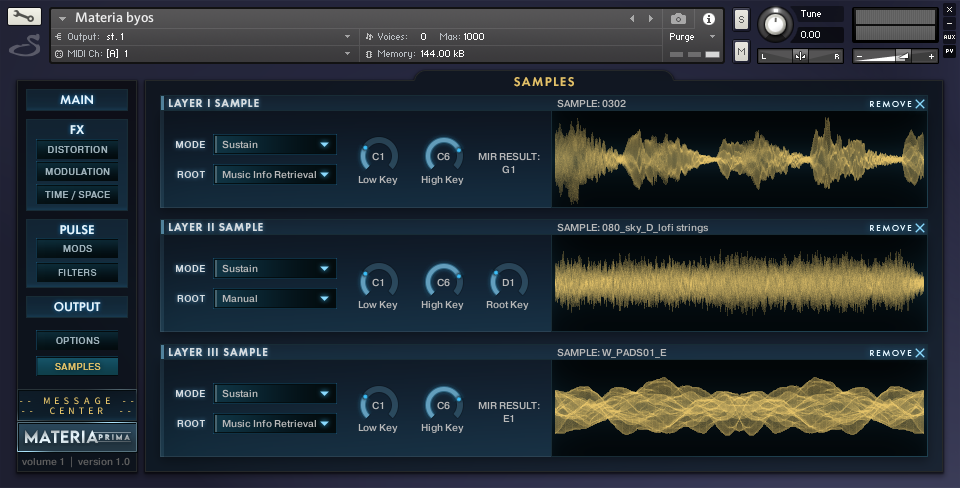Click the volume minus button

(859, 56)
